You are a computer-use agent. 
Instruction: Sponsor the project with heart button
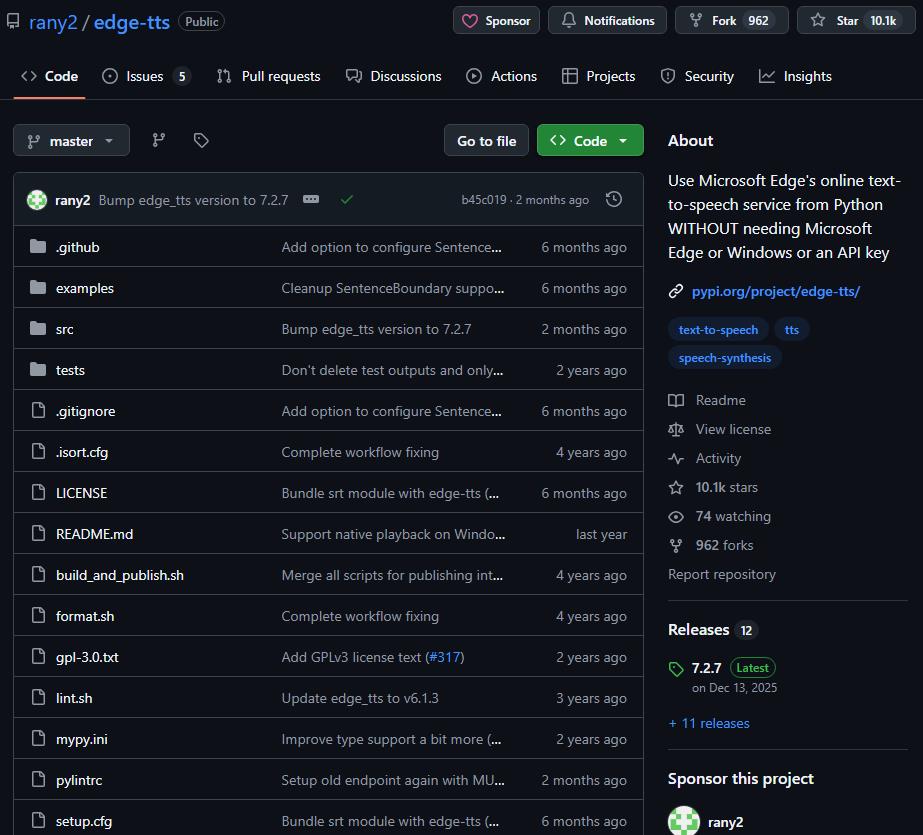496,21
